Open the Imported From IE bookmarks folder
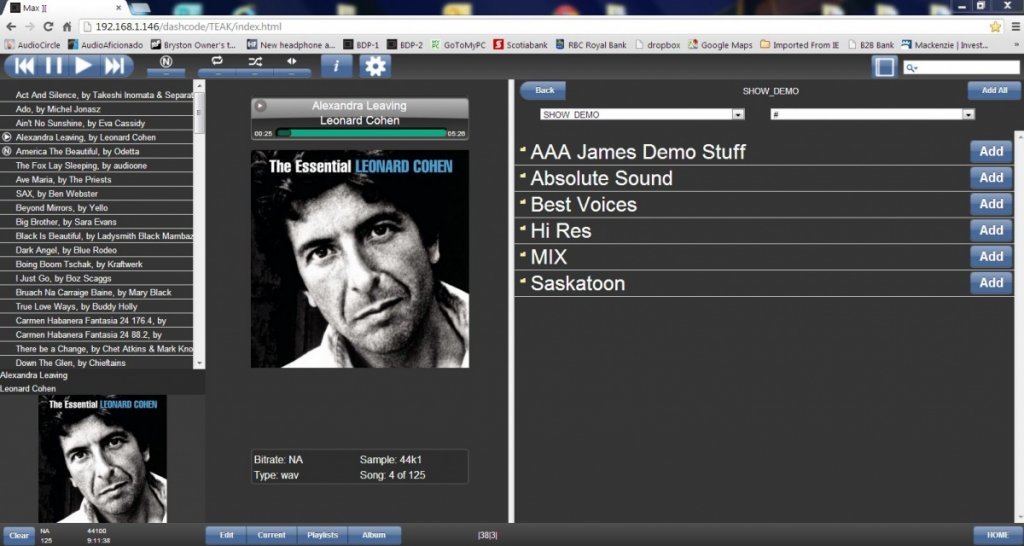This screenshot has height=546, width=1024. coord(799,45)
